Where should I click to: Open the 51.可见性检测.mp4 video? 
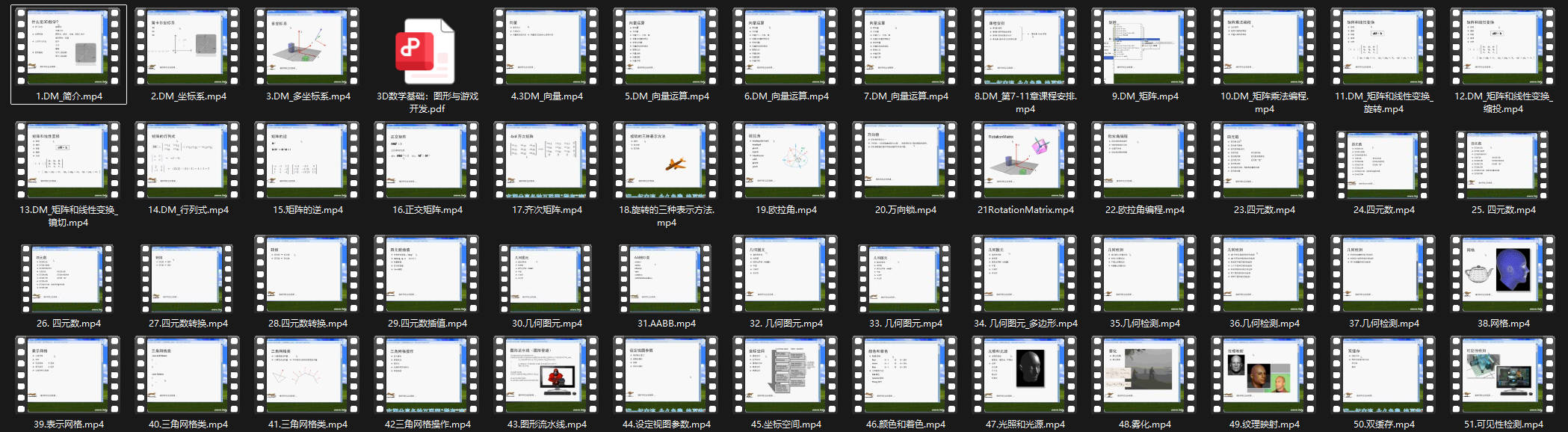[1503, 375]
